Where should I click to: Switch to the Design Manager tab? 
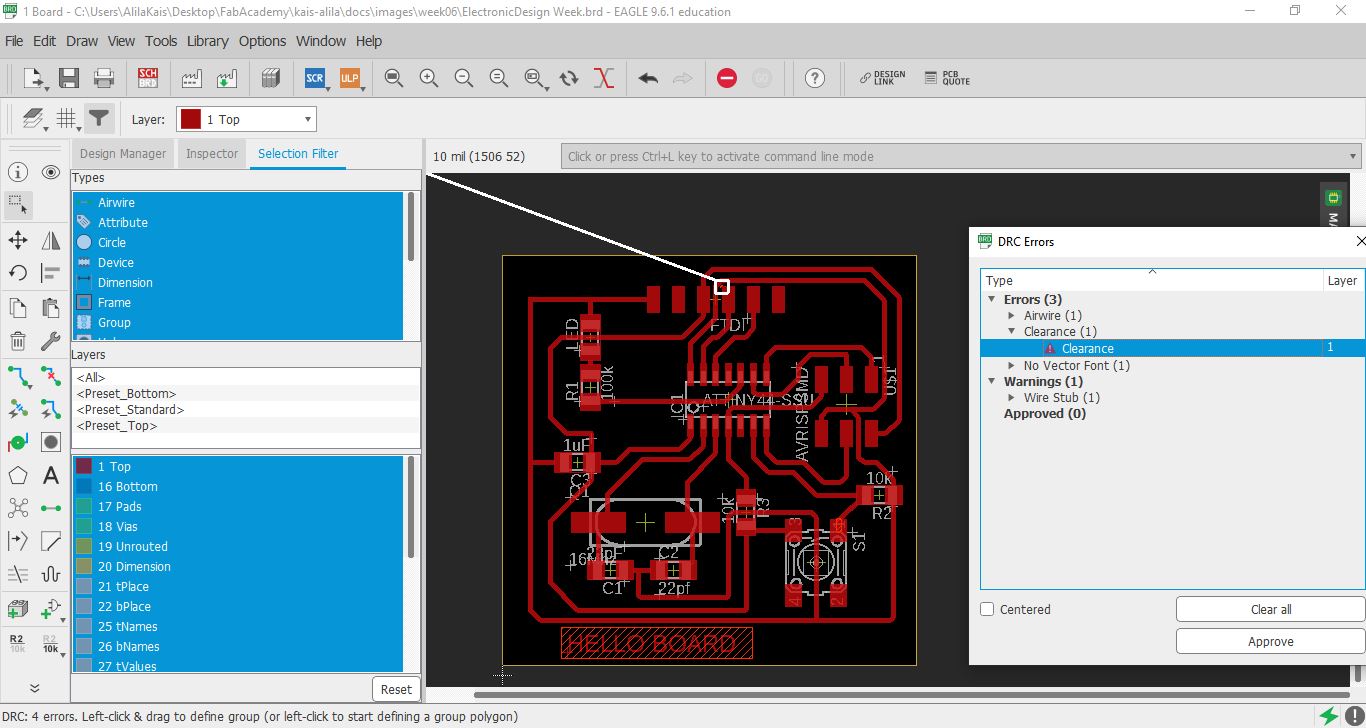[x=123, y=154]
